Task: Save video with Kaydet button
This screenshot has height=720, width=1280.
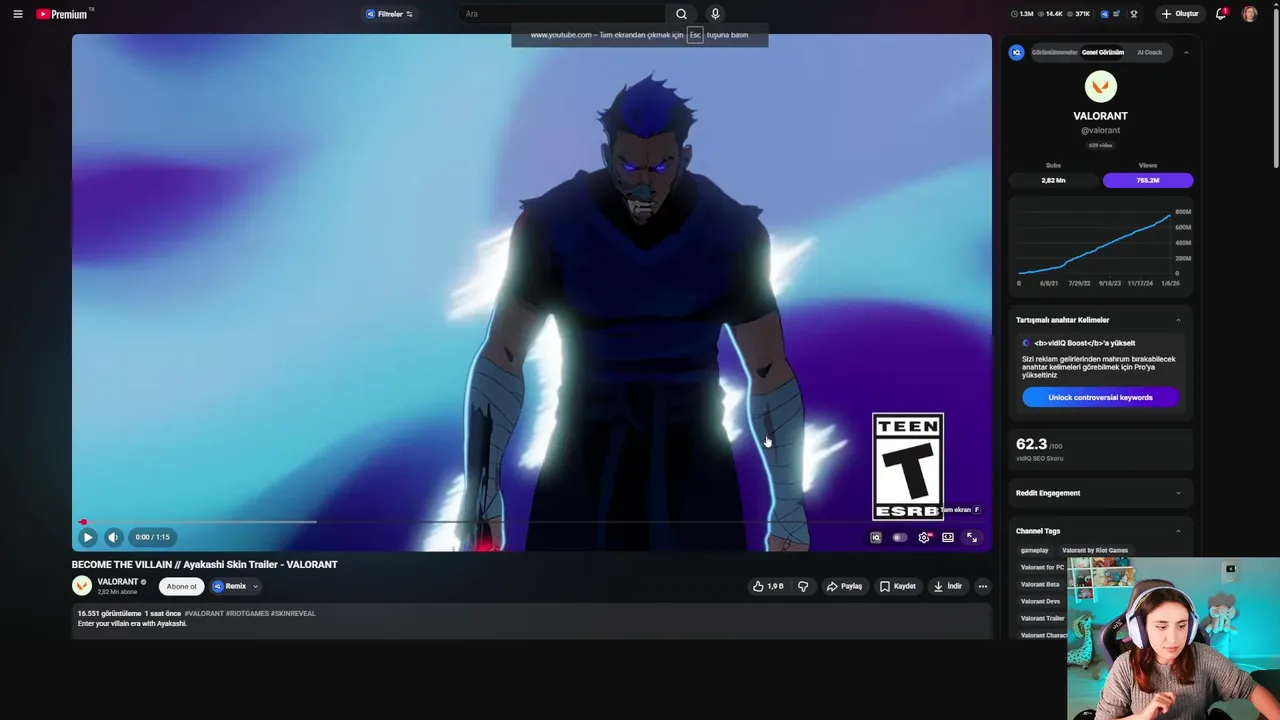Action: [x=898, y=586]
